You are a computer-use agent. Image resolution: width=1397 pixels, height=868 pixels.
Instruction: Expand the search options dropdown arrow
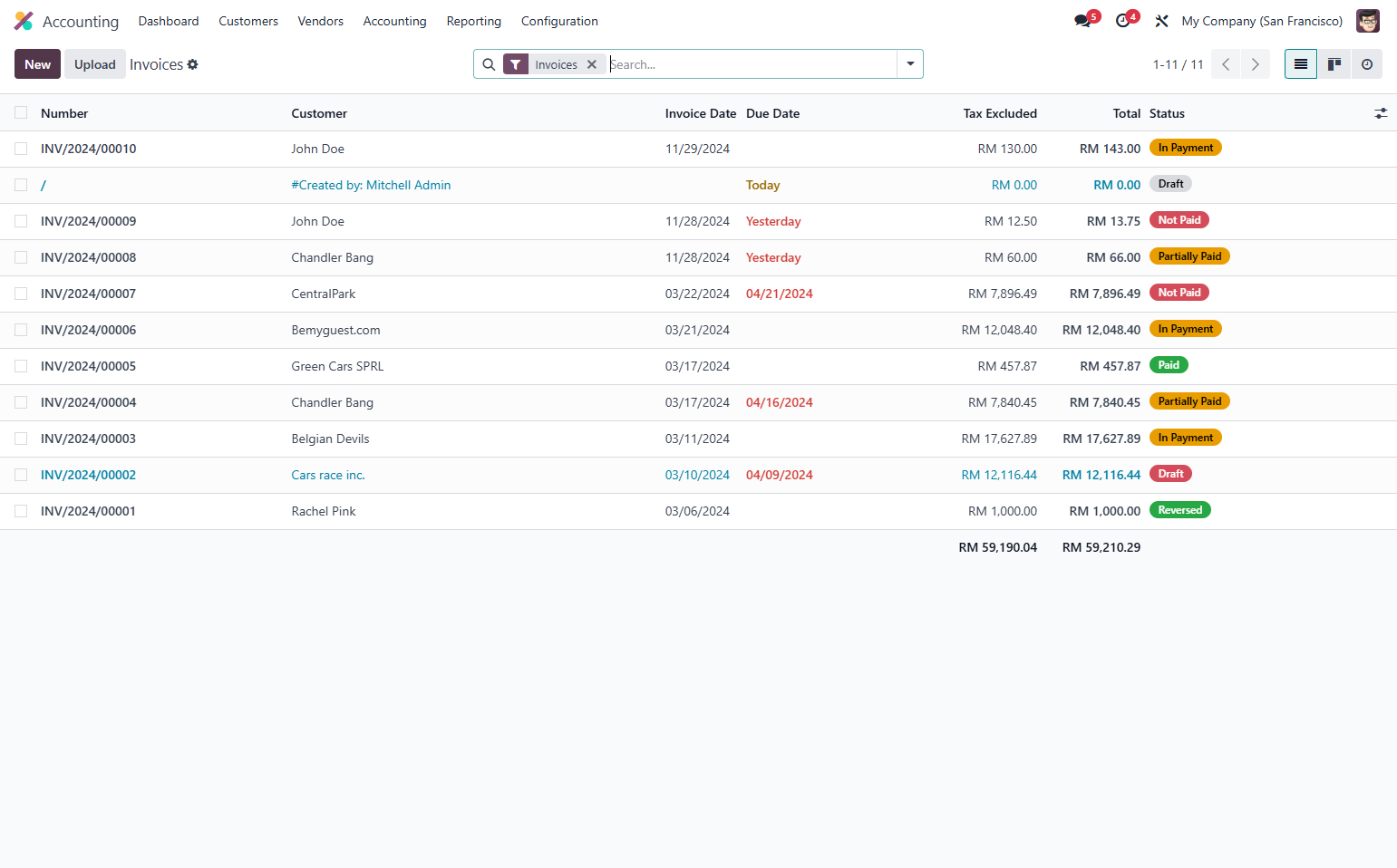(910, 64)
